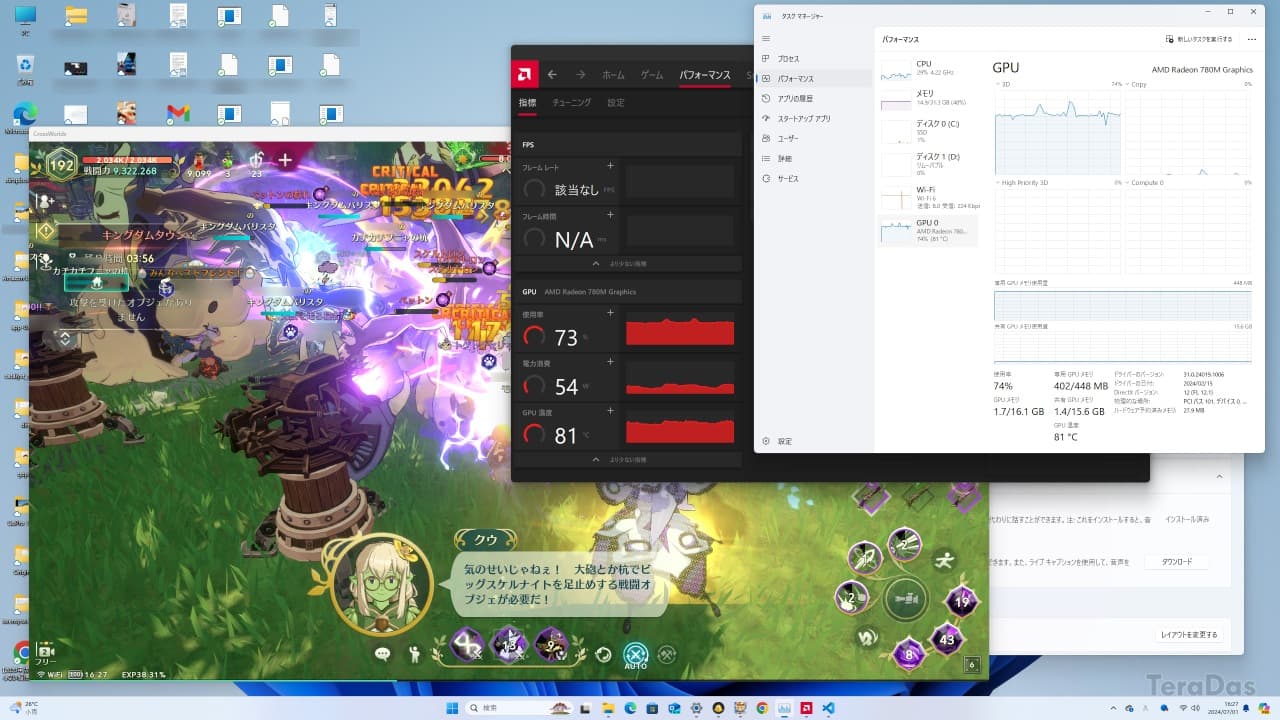
Task: Open チューニング sub-tab
Action: (x=571, y=102)
